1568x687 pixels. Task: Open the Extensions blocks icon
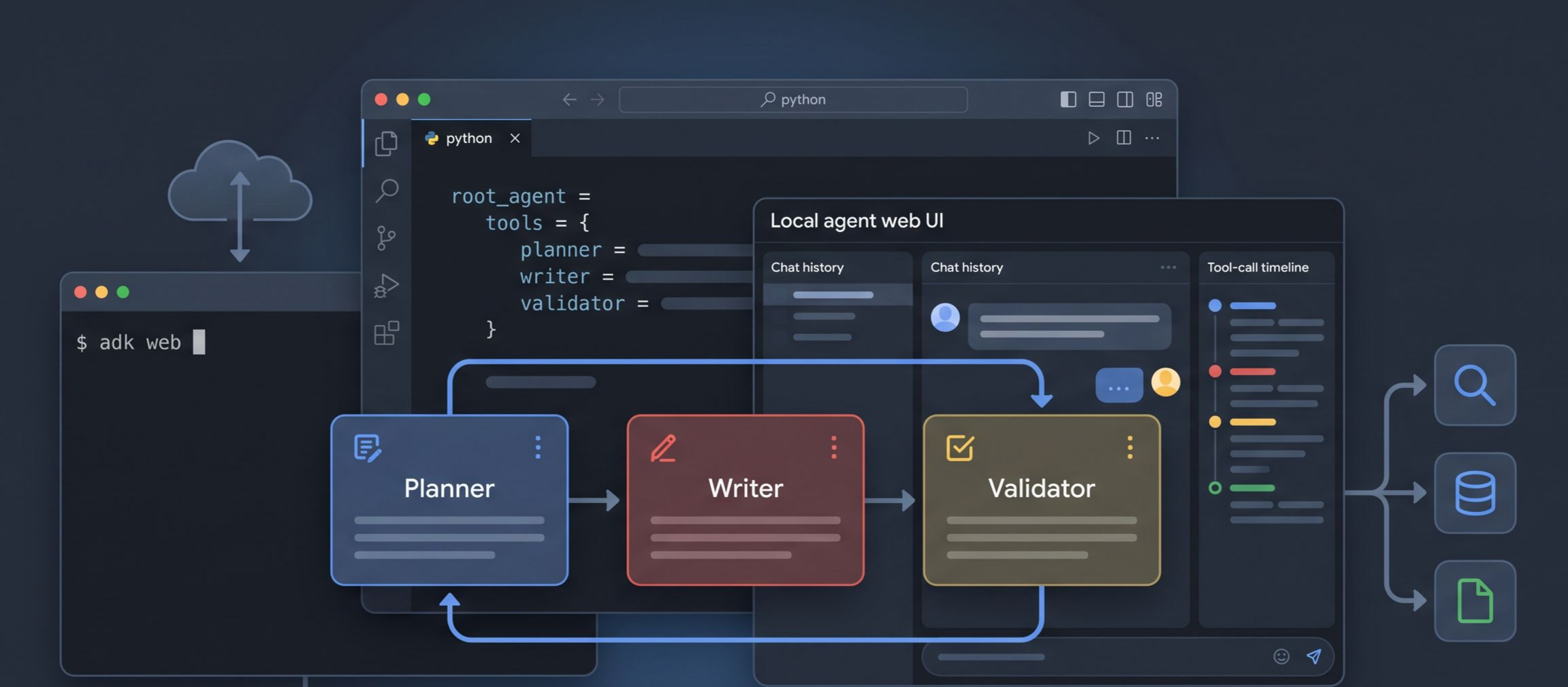click(x=386, y=333)
